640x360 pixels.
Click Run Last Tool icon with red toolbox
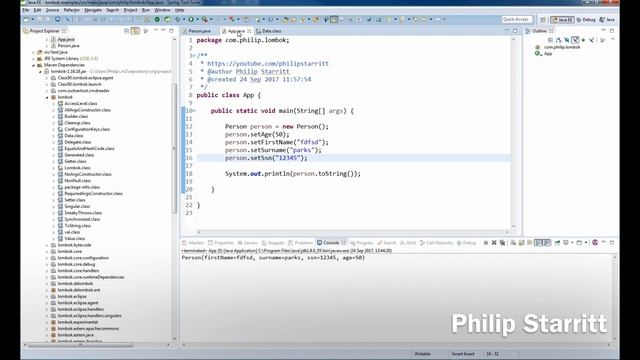click(204, 19)
